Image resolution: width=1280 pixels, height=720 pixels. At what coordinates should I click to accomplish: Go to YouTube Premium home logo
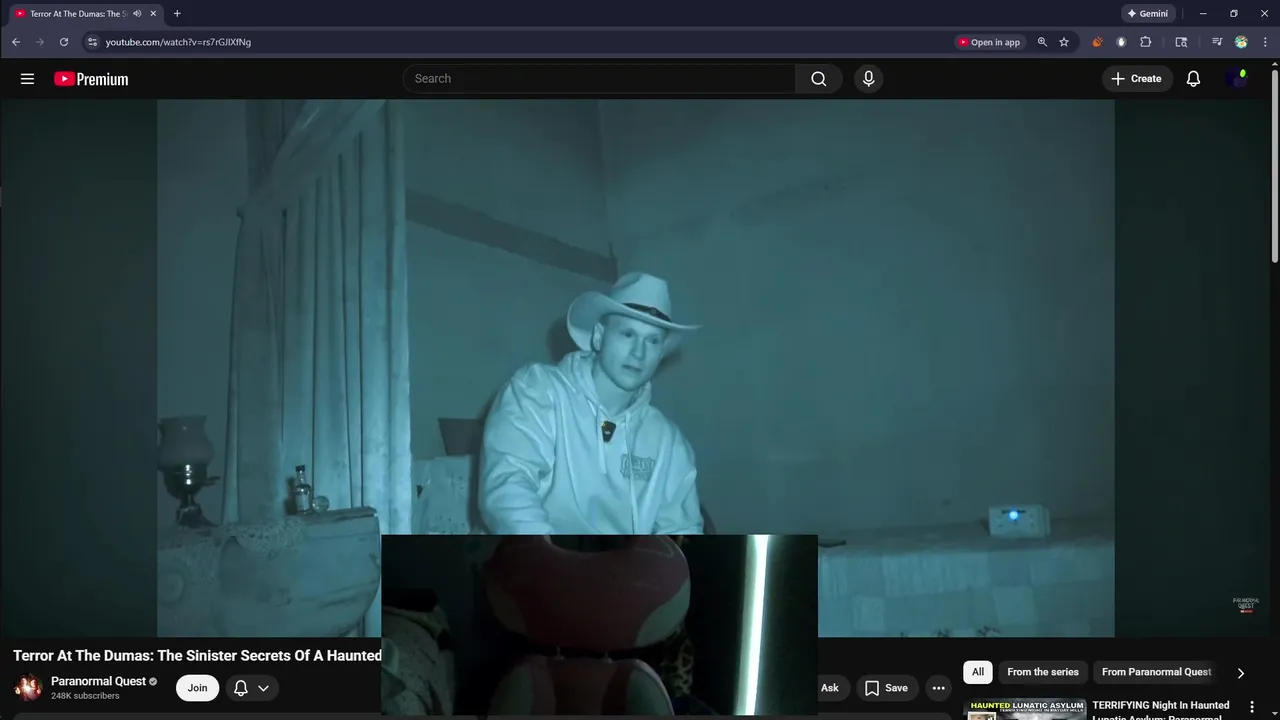coord(91,79)
